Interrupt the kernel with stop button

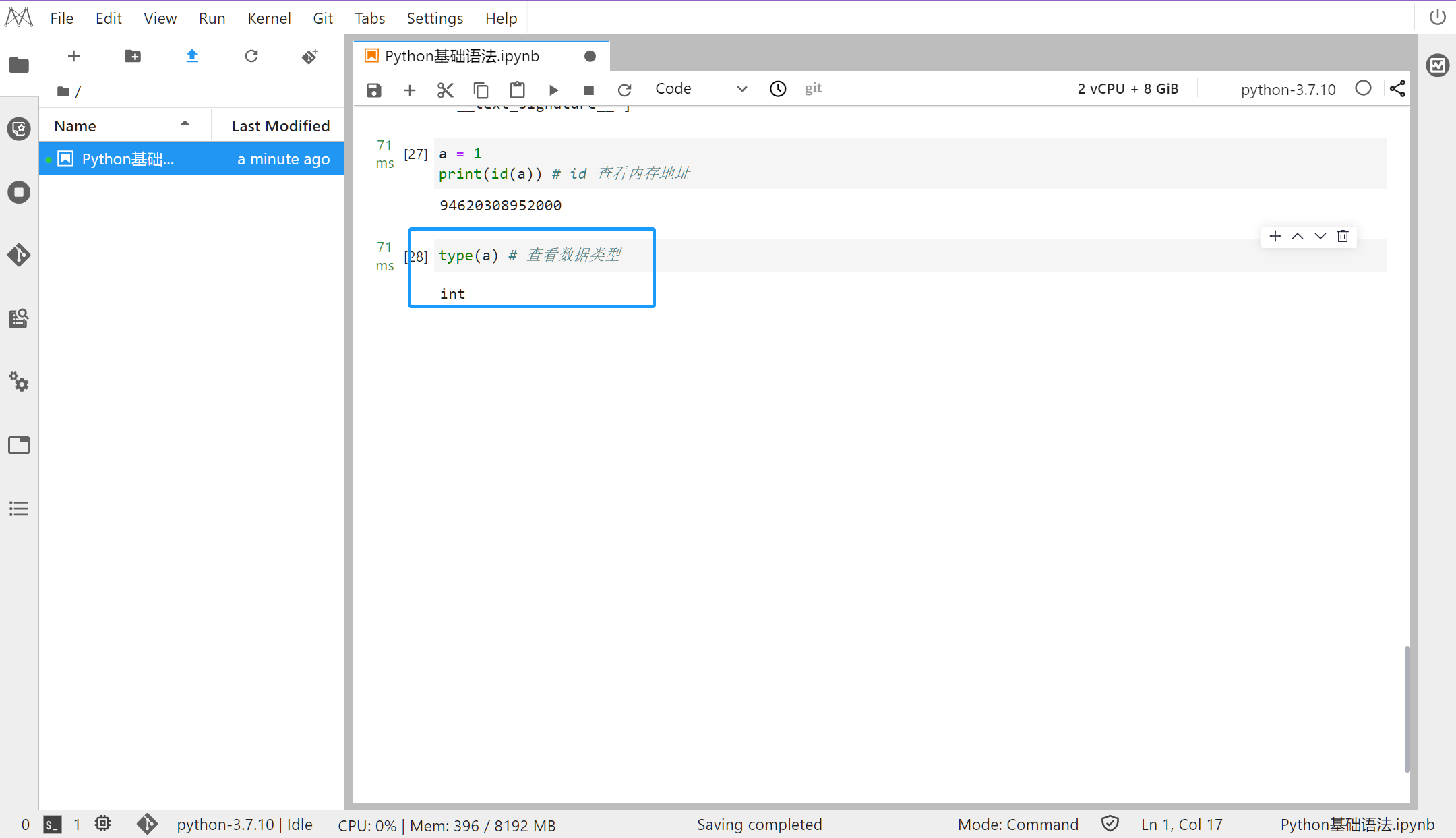(x=588, y=90)
